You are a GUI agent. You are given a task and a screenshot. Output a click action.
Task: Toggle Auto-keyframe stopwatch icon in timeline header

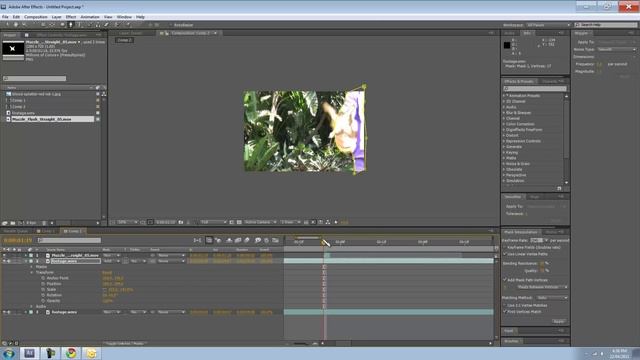coord(267,240)
